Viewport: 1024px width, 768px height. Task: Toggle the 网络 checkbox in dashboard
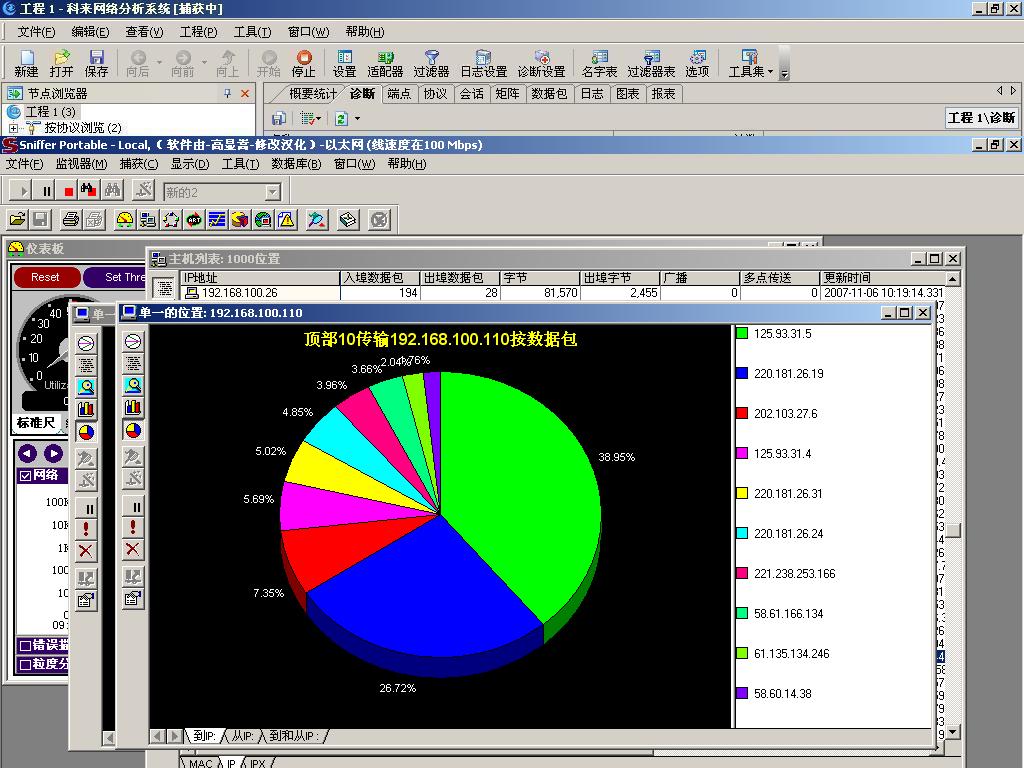[25, 476]
